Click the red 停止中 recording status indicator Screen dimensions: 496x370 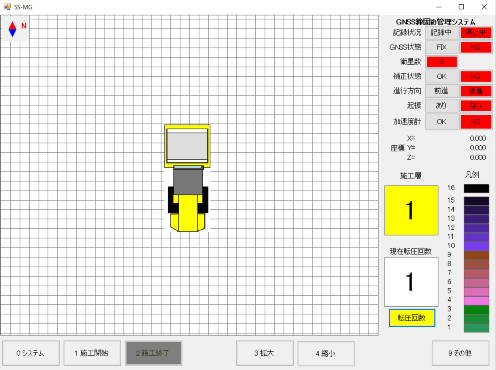coord(476,33)
